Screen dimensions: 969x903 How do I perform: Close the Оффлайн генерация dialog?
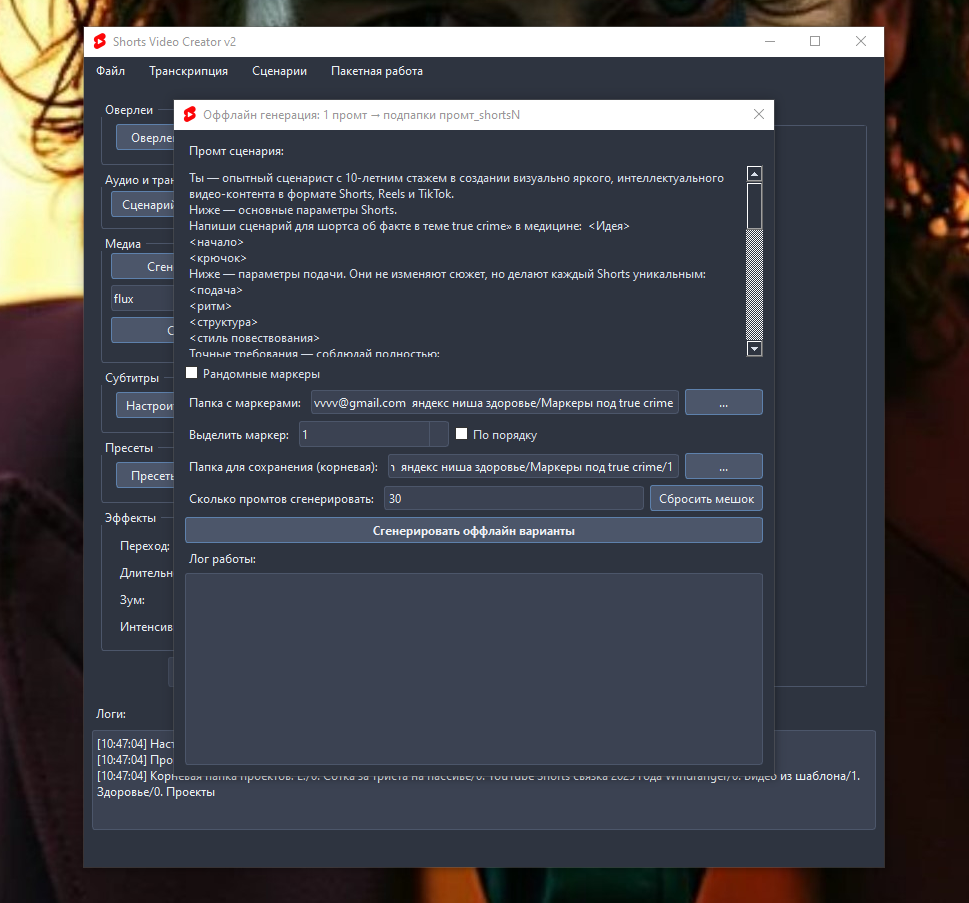(759, 114)
